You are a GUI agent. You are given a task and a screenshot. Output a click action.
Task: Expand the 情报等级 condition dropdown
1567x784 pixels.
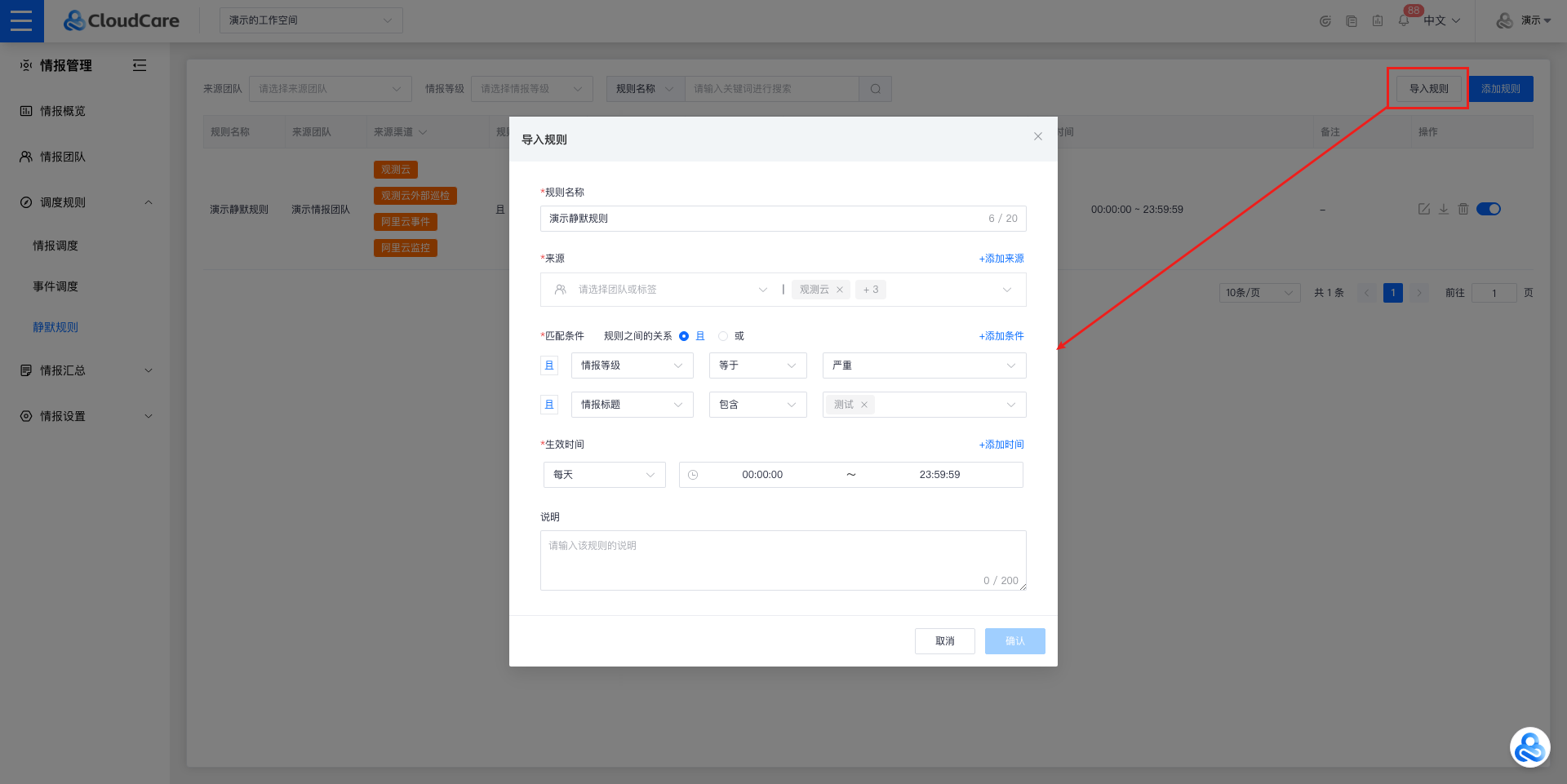[632, 365]
